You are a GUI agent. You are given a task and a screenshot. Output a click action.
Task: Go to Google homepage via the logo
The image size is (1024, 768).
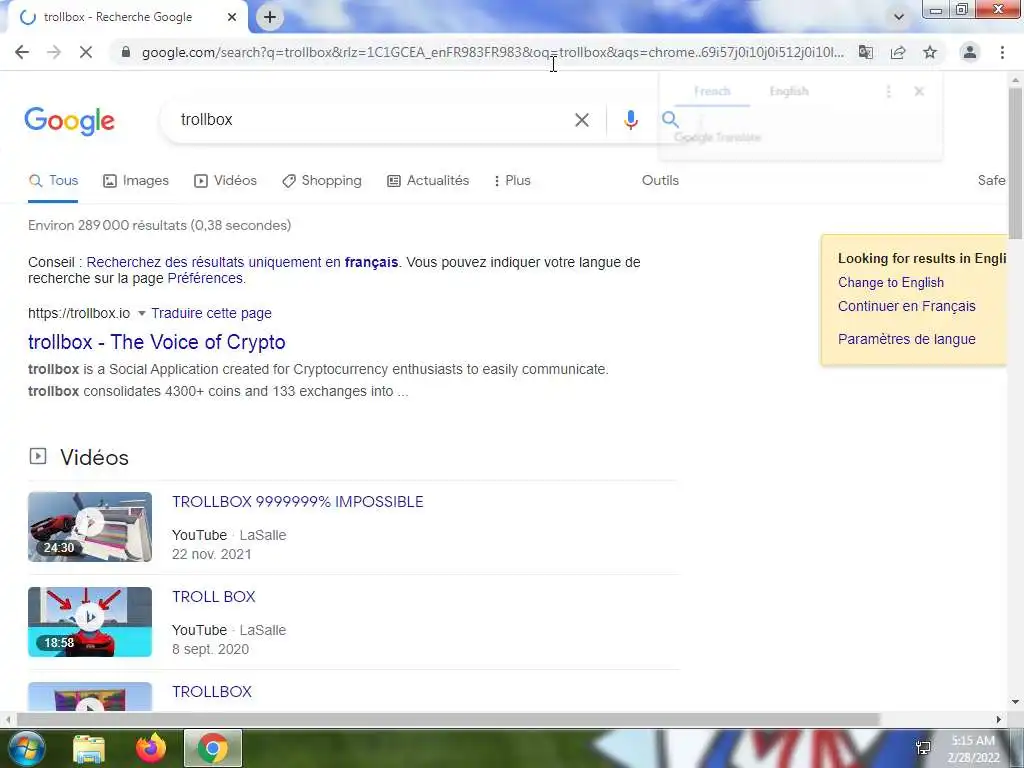click(69, 121)
